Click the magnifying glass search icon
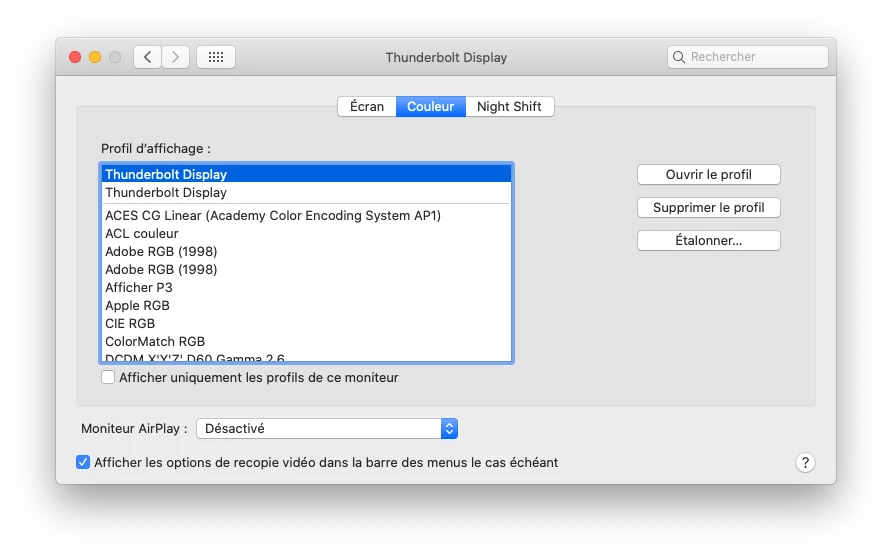 pyautogui.click(x=679, y=57)
